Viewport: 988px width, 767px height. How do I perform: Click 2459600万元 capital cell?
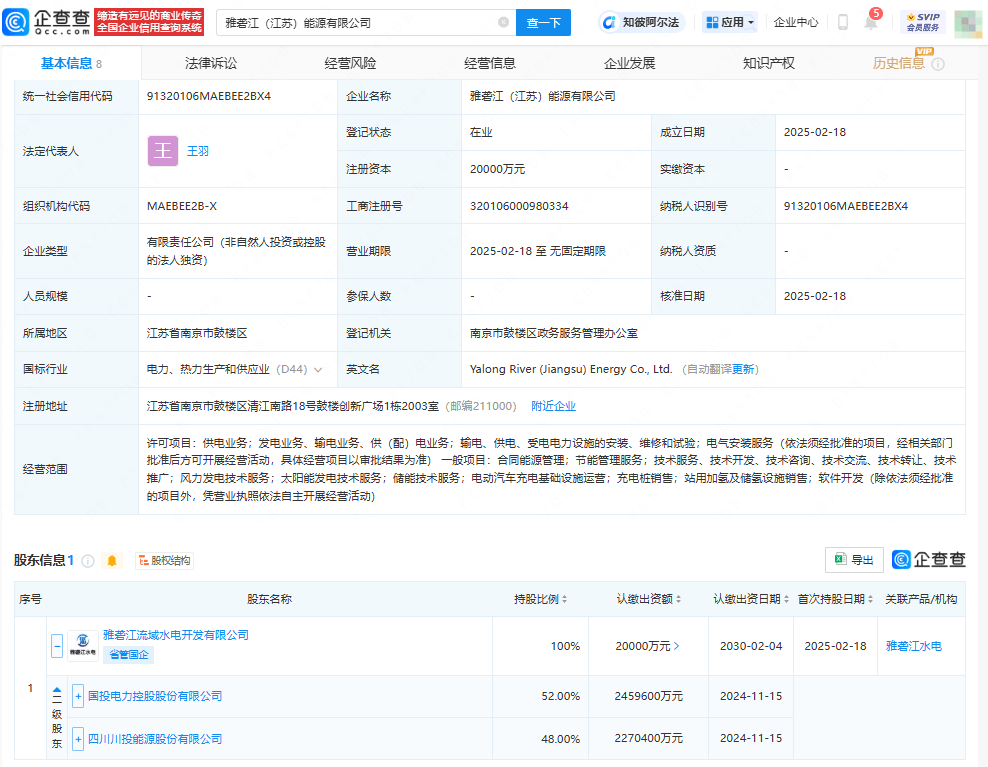648,696
